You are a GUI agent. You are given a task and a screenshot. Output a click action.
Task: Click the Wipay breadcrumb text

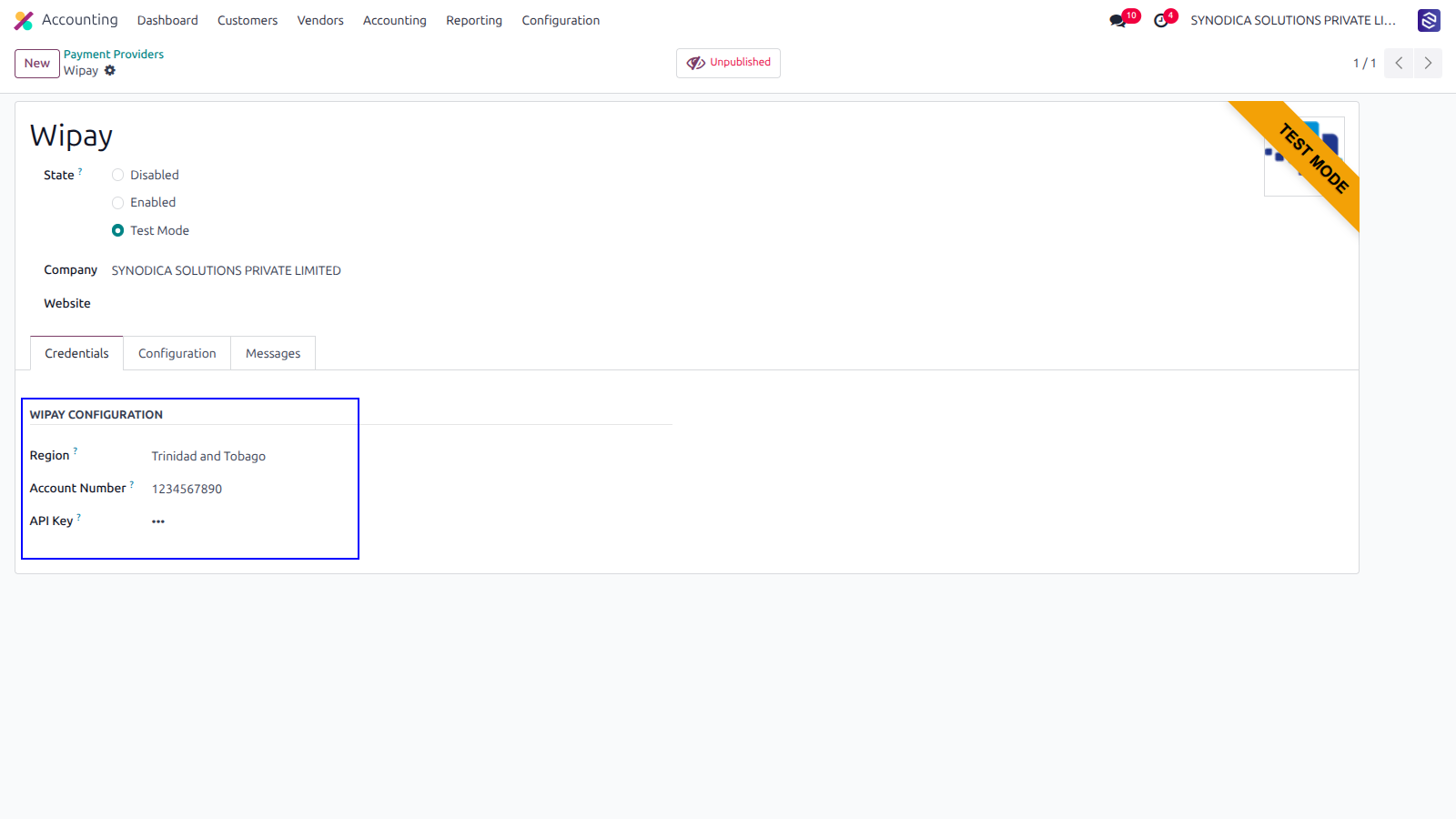[81, 70]
